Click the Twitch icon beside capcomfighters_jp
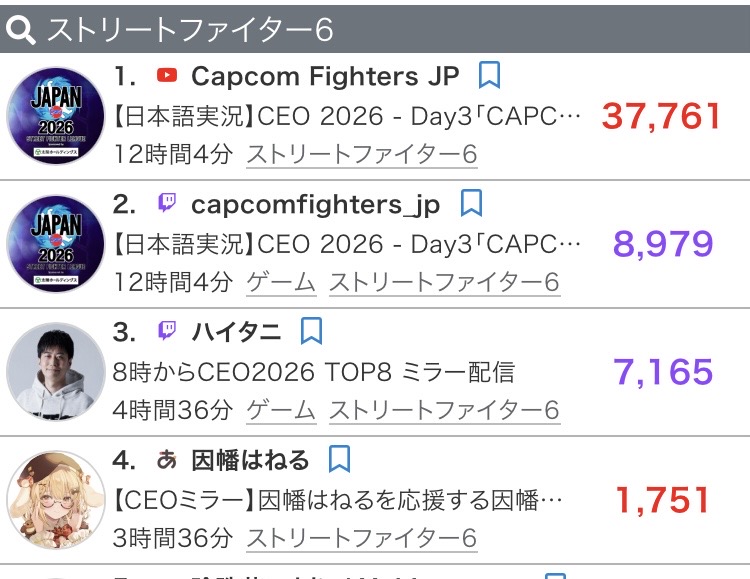 coord(167,203)
